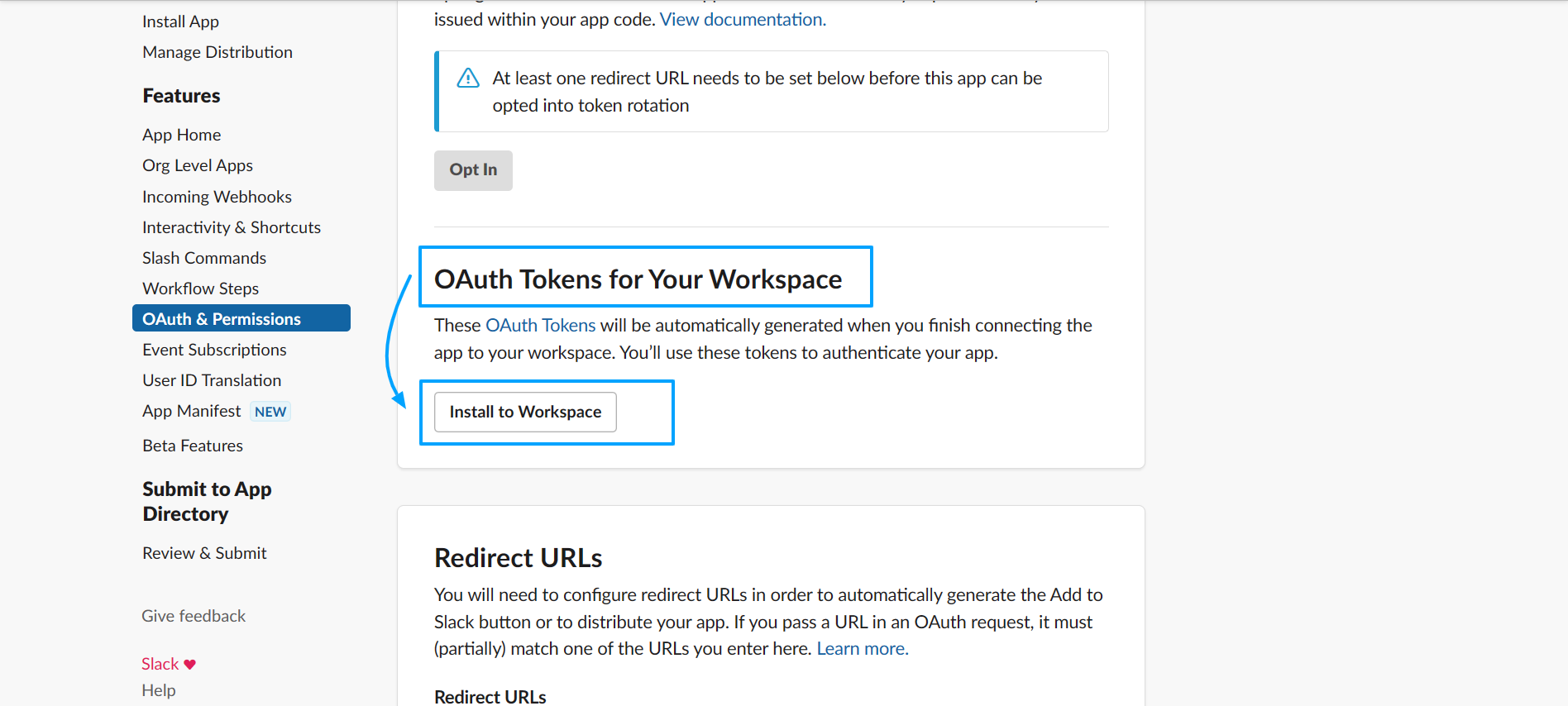The image size is (1568, 706).
Task: Follow the OAuth Tokens hyperlink
Action: click(x=540, y=326)
